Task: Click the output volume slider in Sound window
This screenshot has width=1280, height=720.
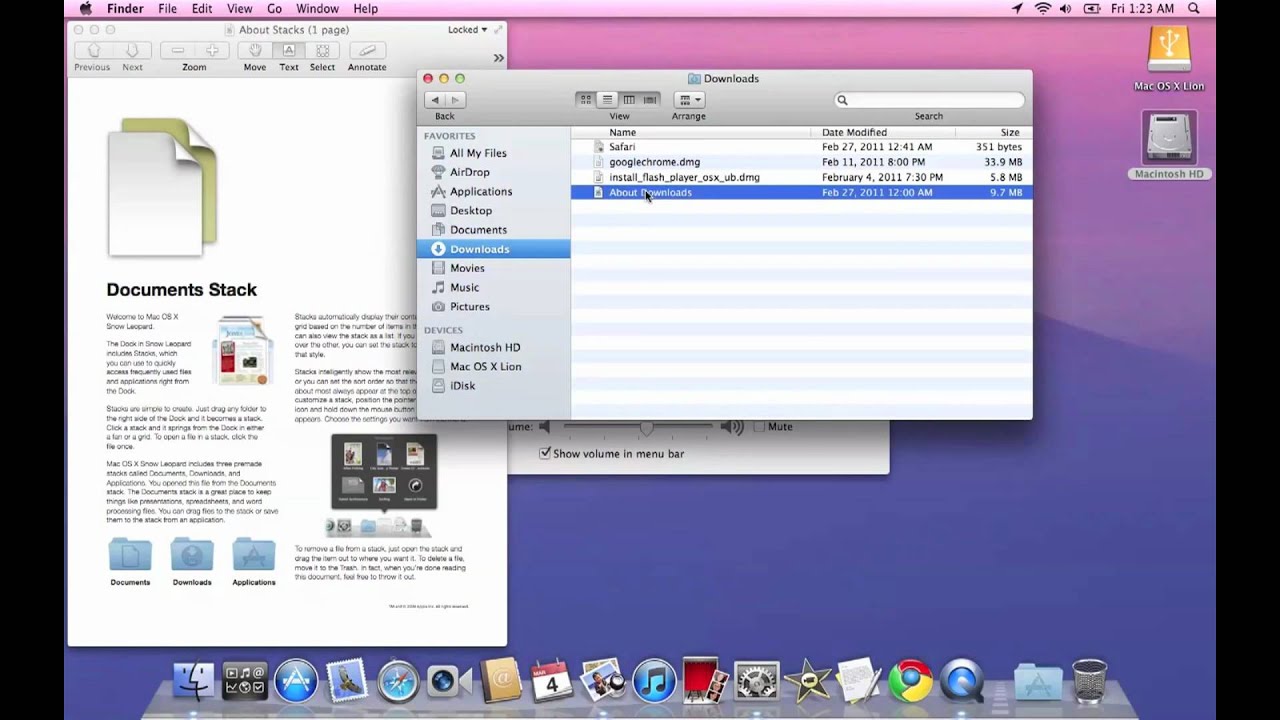Action: click(638, 427)
